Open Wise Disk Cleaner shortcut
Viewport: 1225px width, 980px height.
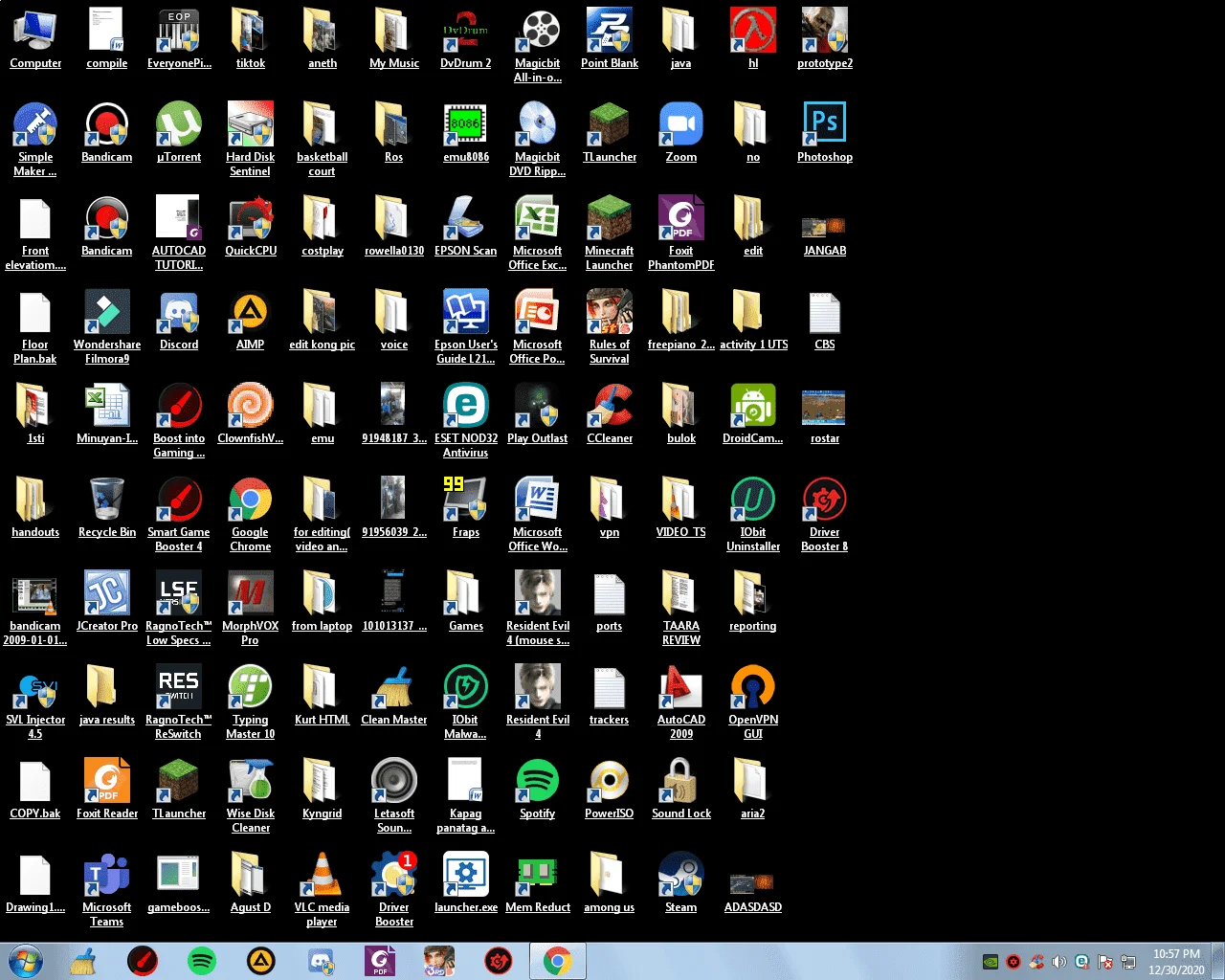(251, 795)
